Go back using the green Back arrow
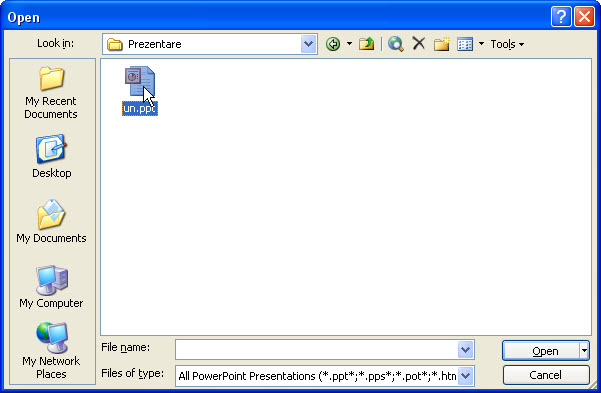601x393 pixels. pyautogui.click(x=333, y=44)
